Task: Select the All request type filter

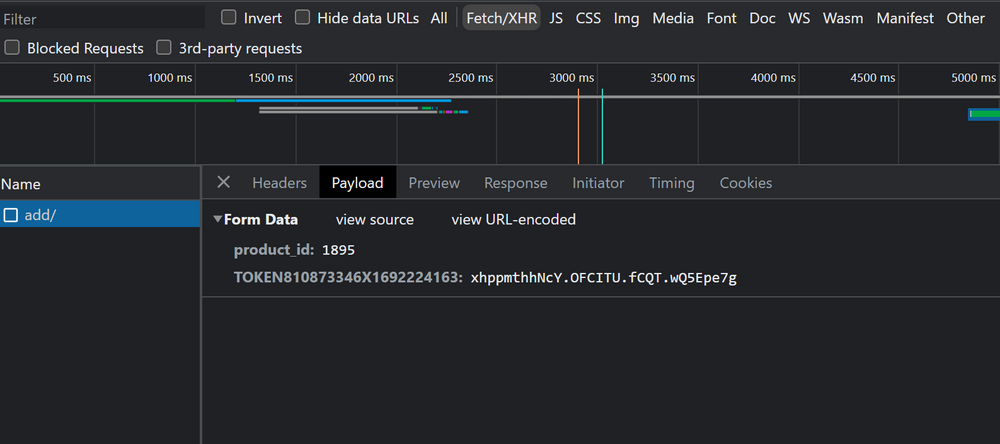Action: point(439,18)
